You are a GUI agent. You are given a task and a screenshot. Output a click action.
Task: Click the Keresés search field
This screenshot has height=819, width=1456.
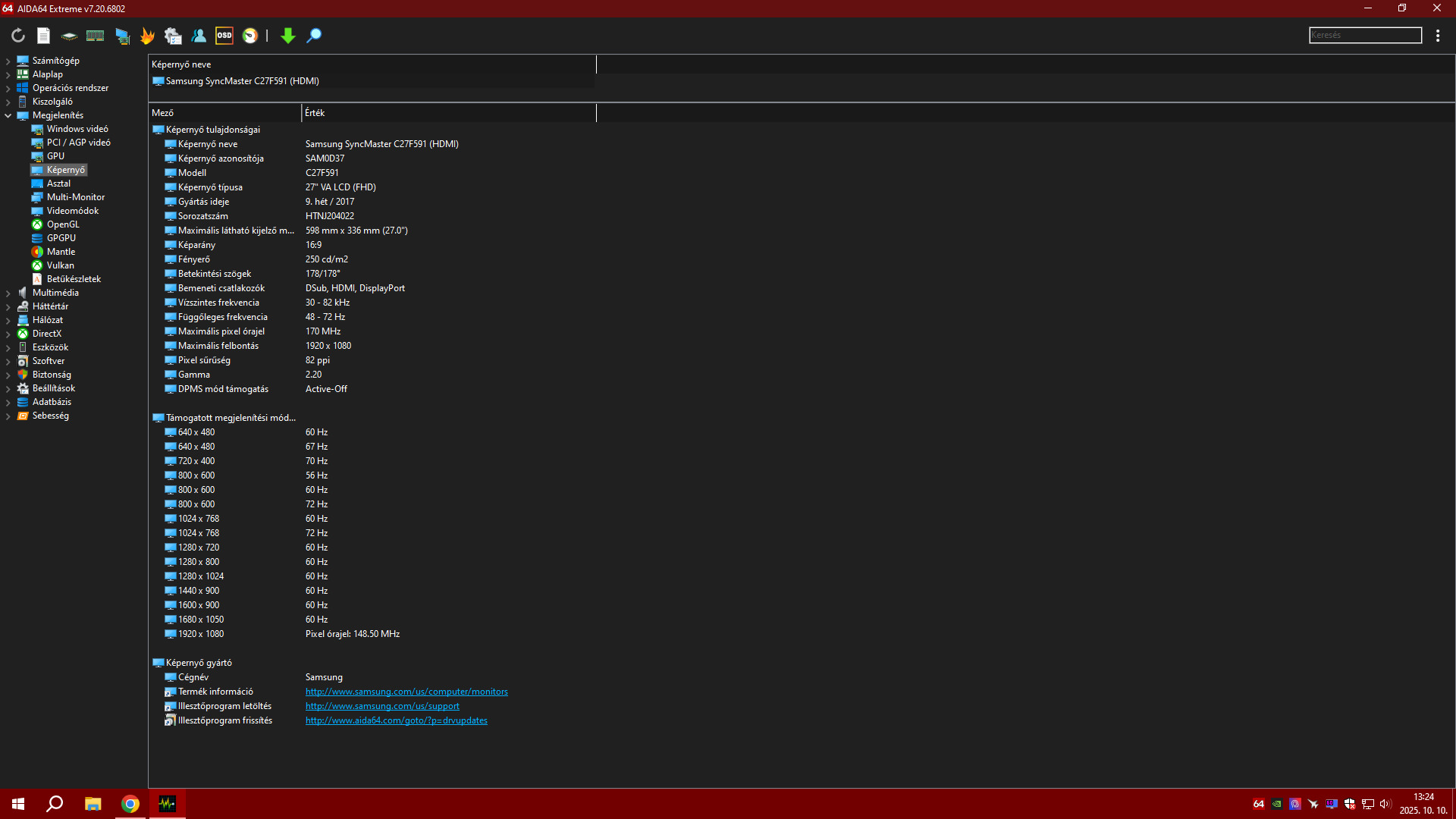click(x=1365, y=36)
